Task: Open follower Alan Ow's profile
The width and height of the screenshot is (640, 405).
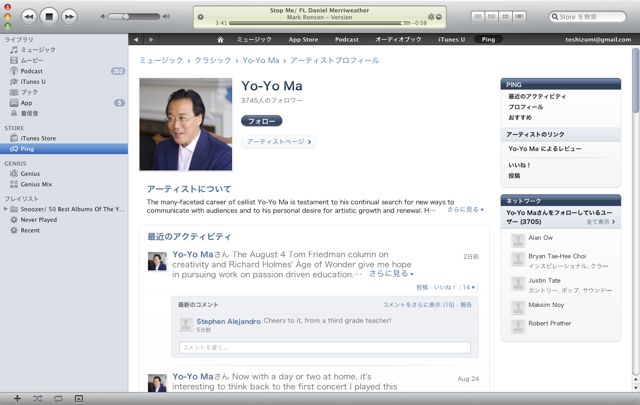Action: click(x=540, y=238)
